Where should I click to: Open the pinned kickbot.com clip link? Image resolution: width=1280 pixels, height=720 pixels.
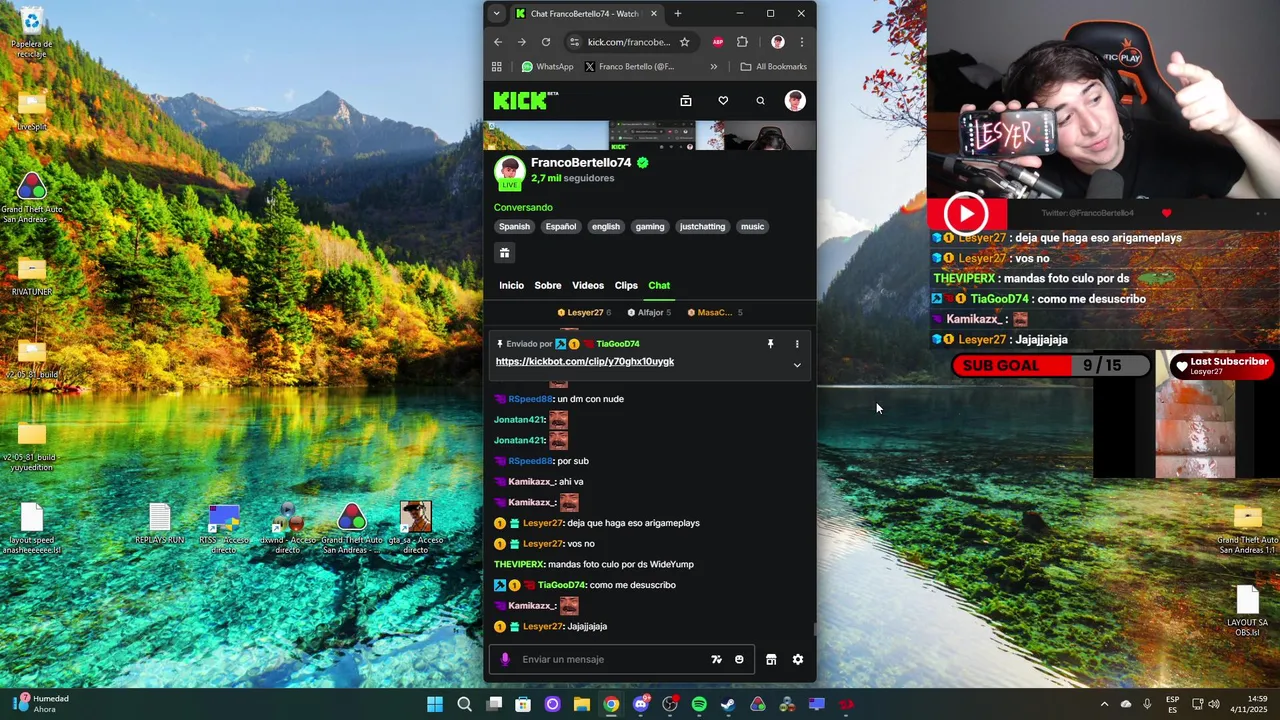click(x=585, y=361)
